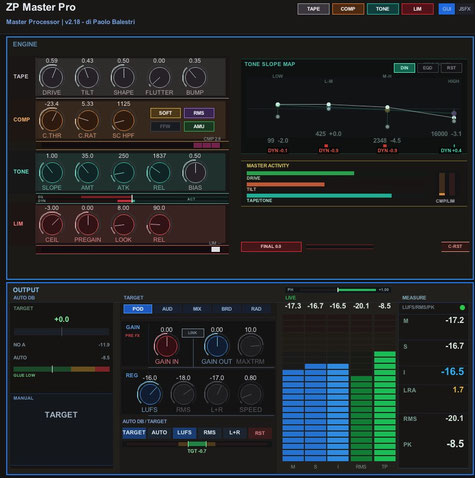Image resolution: width=475 pixels, height=478 pixels.
Task: Select the RAD target preset
Action: click(x=256, y=309)
